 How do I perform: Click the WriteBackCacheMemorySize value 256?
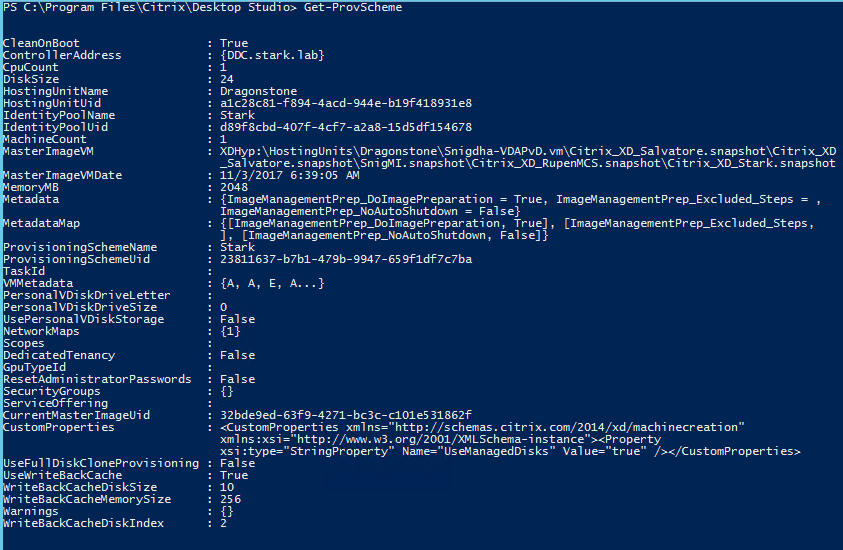(x=231, y=499)
